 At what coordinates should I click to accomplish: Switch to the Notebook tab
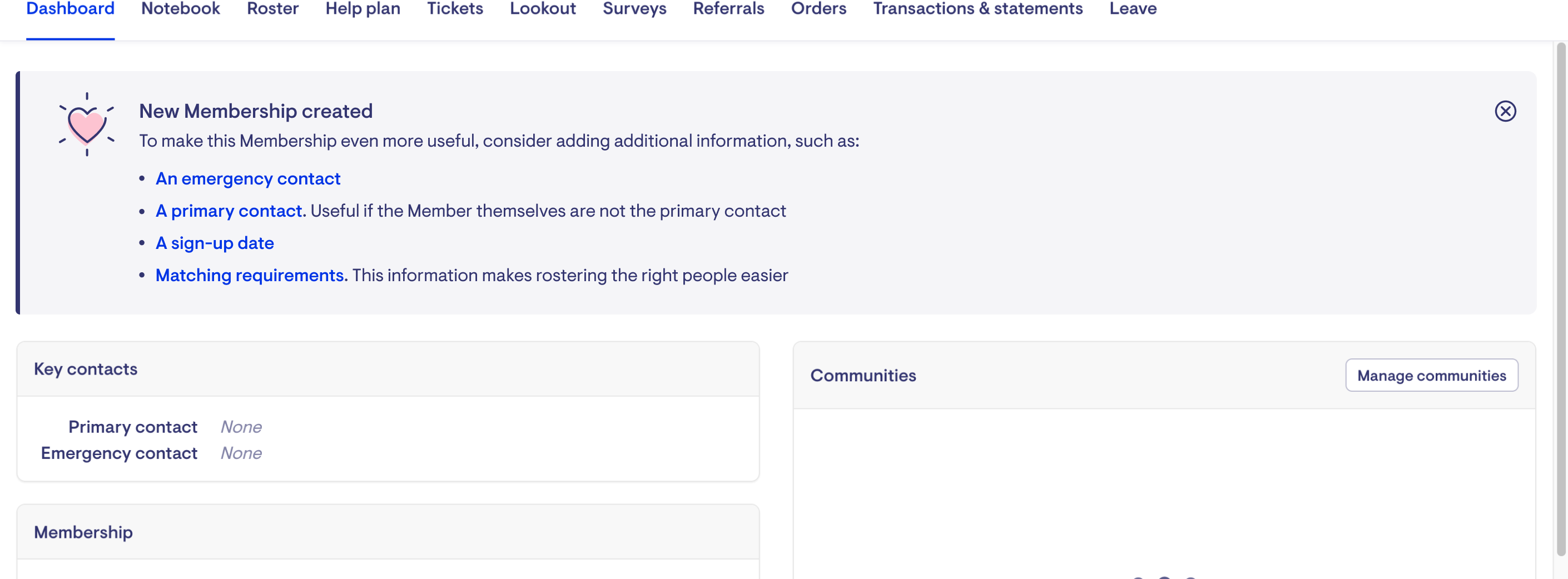[180, 9]
